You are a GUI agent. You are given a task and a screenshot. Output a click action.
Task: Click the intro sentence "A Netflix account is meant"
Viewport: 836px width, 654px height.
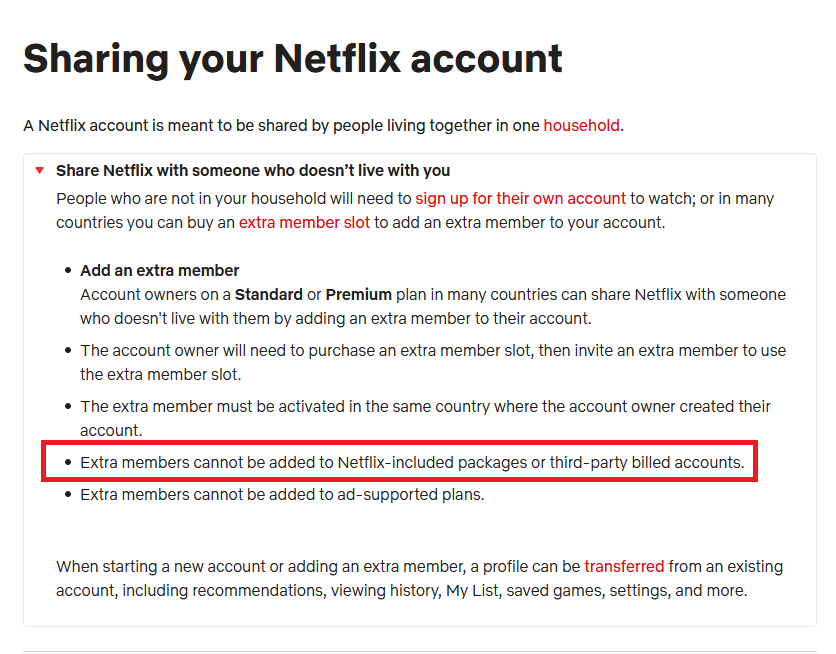(280, 126)
